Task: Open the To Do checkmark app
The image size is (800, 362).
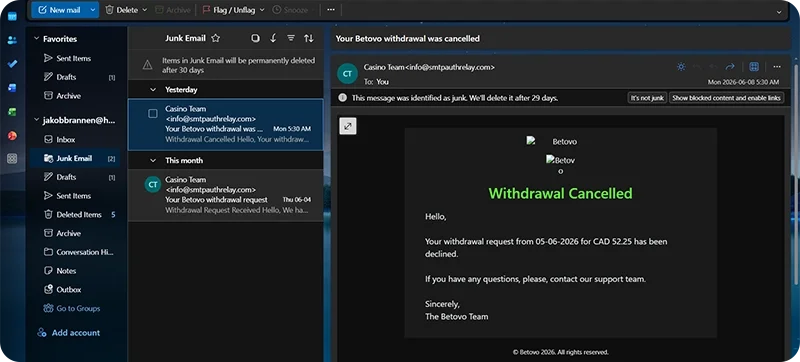Action: pos(12,64)
